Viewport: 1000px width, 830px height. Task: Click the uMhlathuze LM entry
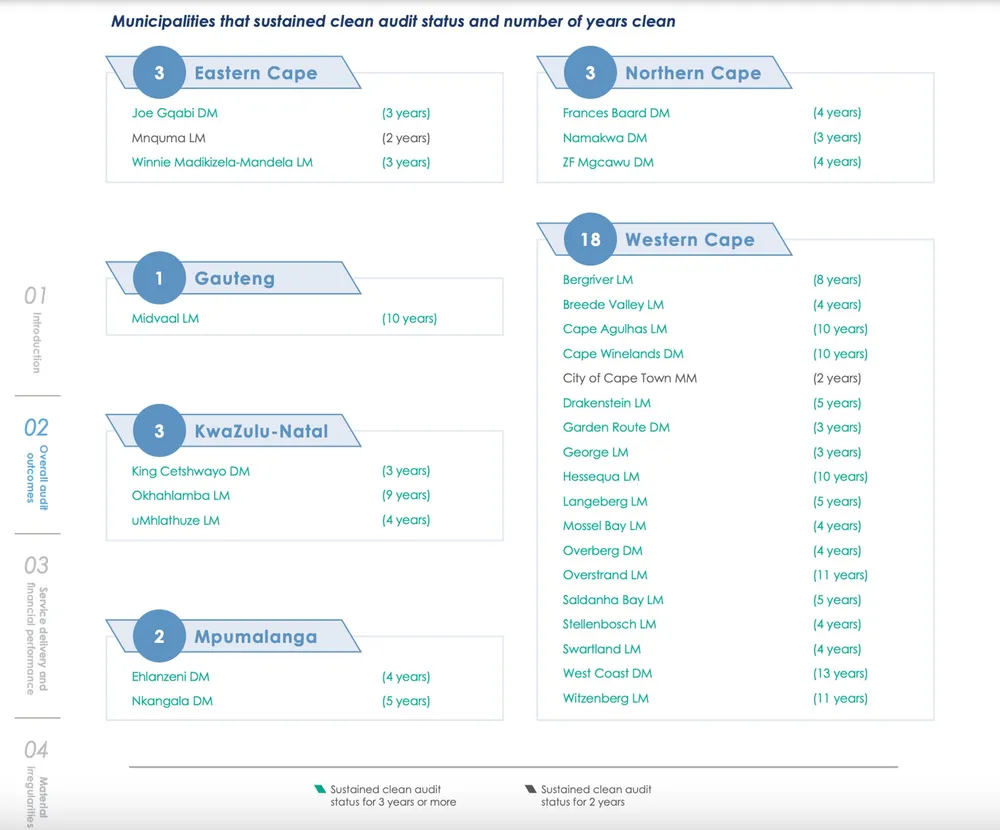[175, 521]
